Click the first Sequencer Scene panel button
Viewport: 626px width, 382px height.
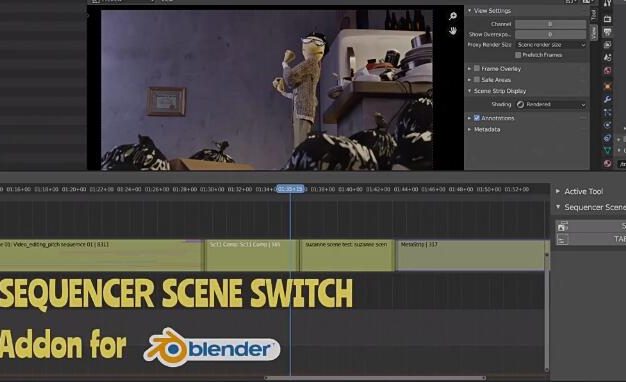(x=590, y=226)
